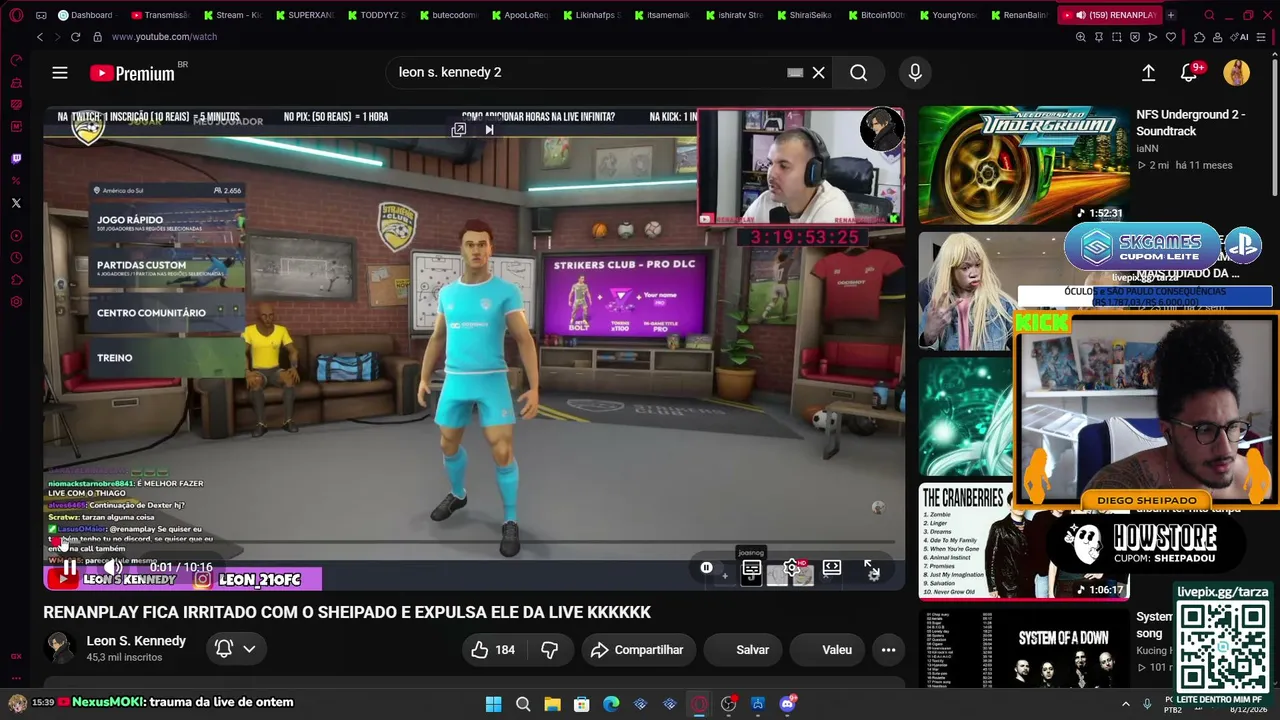This screenshot has height=720, width=1280.
Task: Open OBS Studio from taskbar
Action: click(728, 704)
